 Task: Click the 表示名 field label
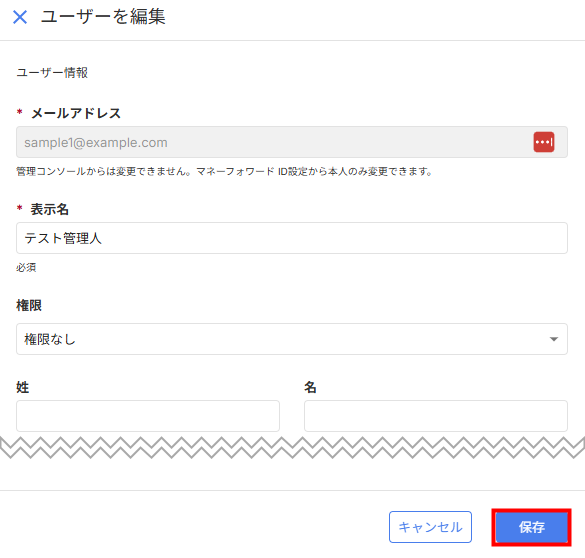[50, 209]
